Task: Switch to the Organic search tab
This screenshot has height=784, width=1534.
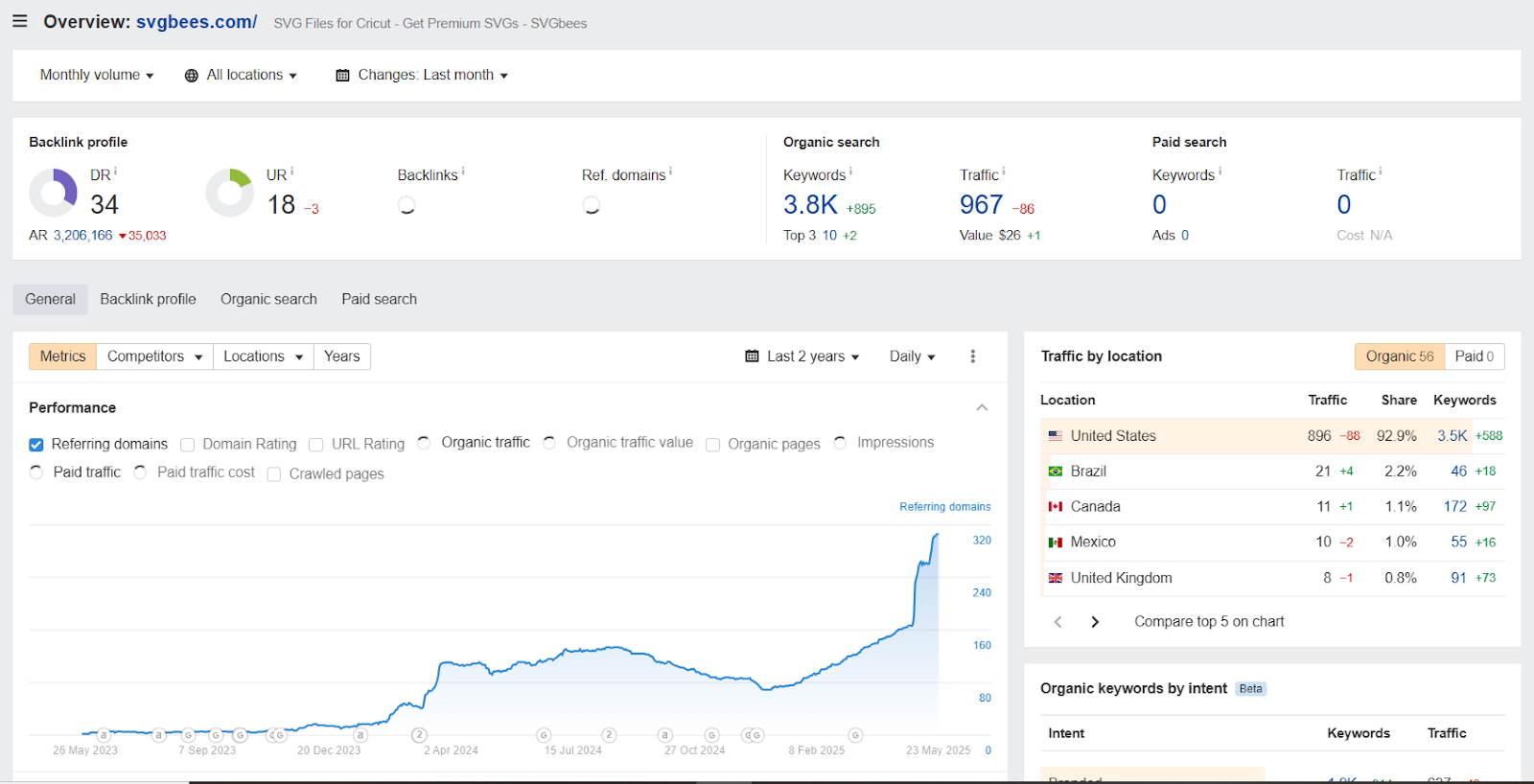Action: pyautogui.click(x=268, y=299)
